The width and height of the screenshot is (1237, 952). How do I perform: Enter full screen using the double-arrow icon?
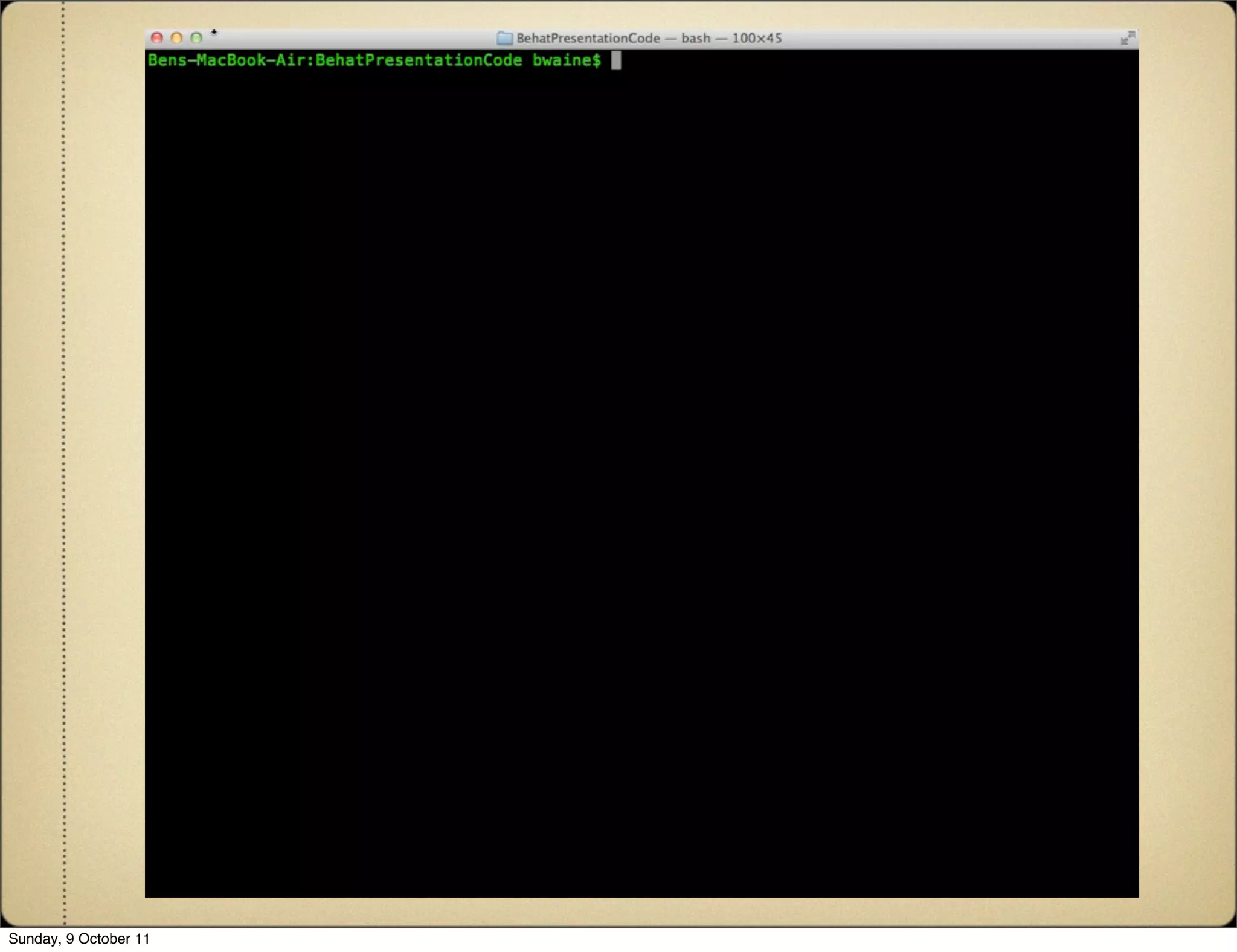point(1127,38)
